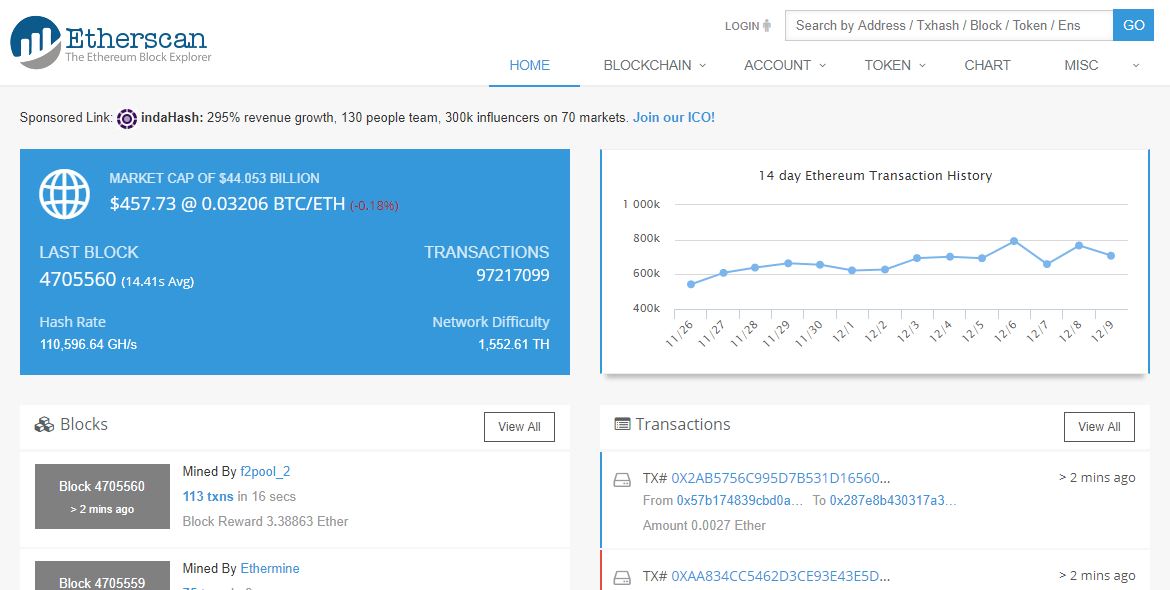Open the CHART page
The image size is (1170, 590).
(x=987, y=66)
